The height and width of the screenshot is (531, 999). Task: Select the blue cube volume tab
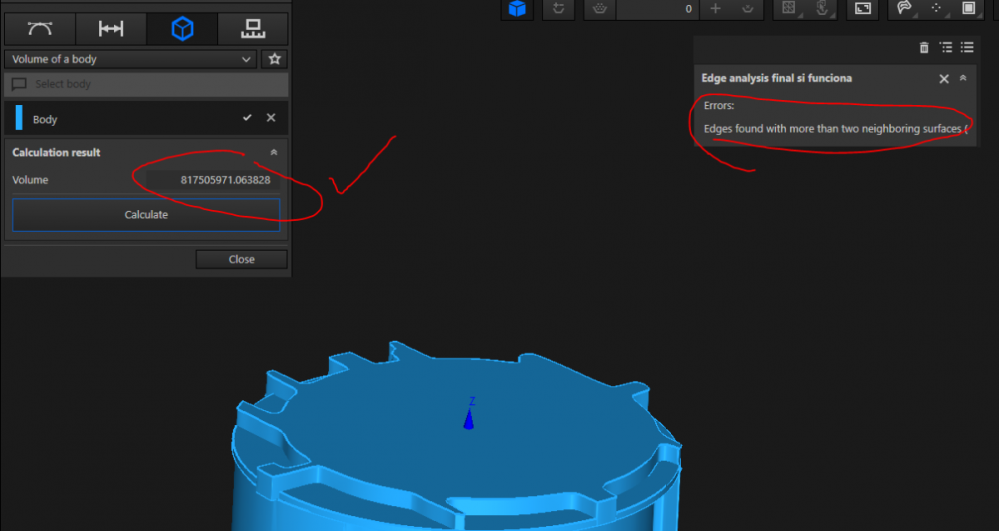182,29
